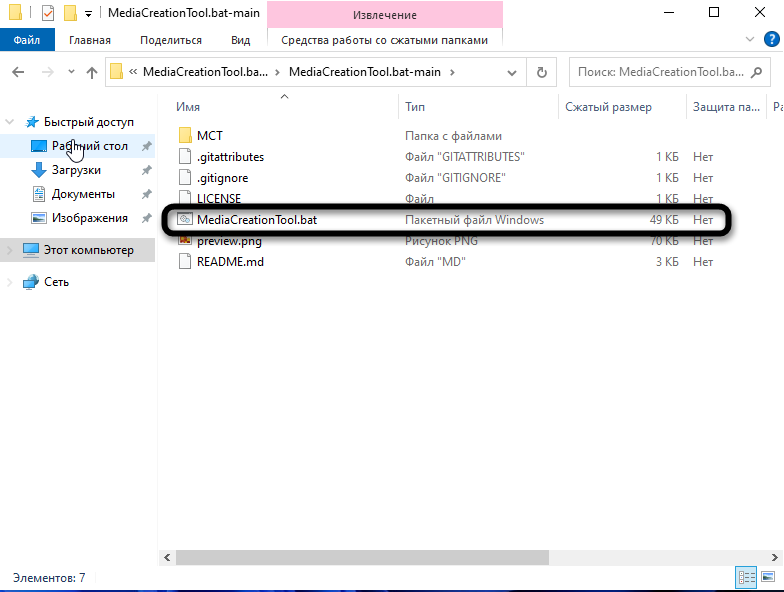Click the 49 КБ size cell
Image resolution: width=784 pixels, height=592 pixels.
click(x=664, y=220)
